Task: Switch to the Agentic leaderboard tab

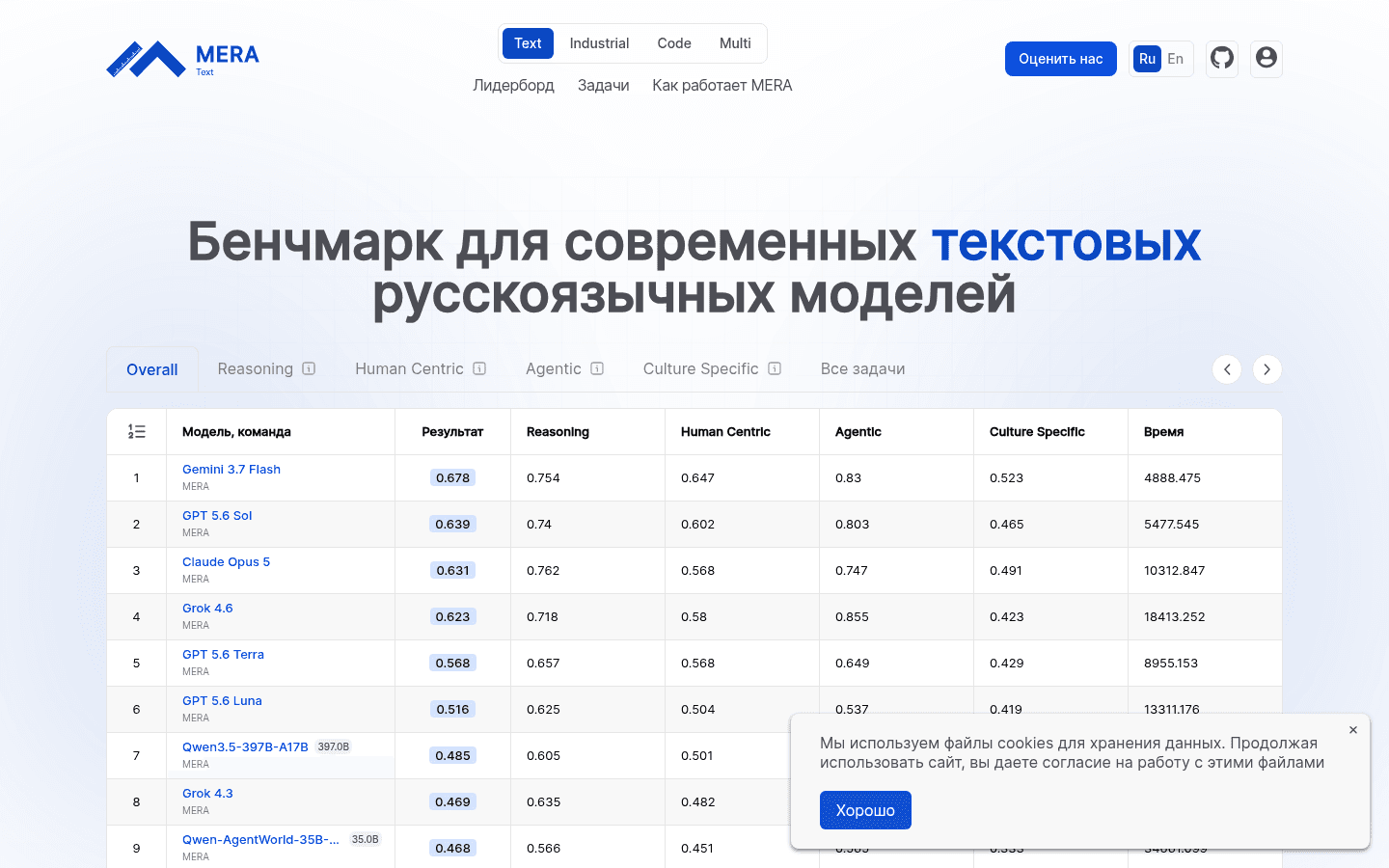Action: tap(554, 368)
